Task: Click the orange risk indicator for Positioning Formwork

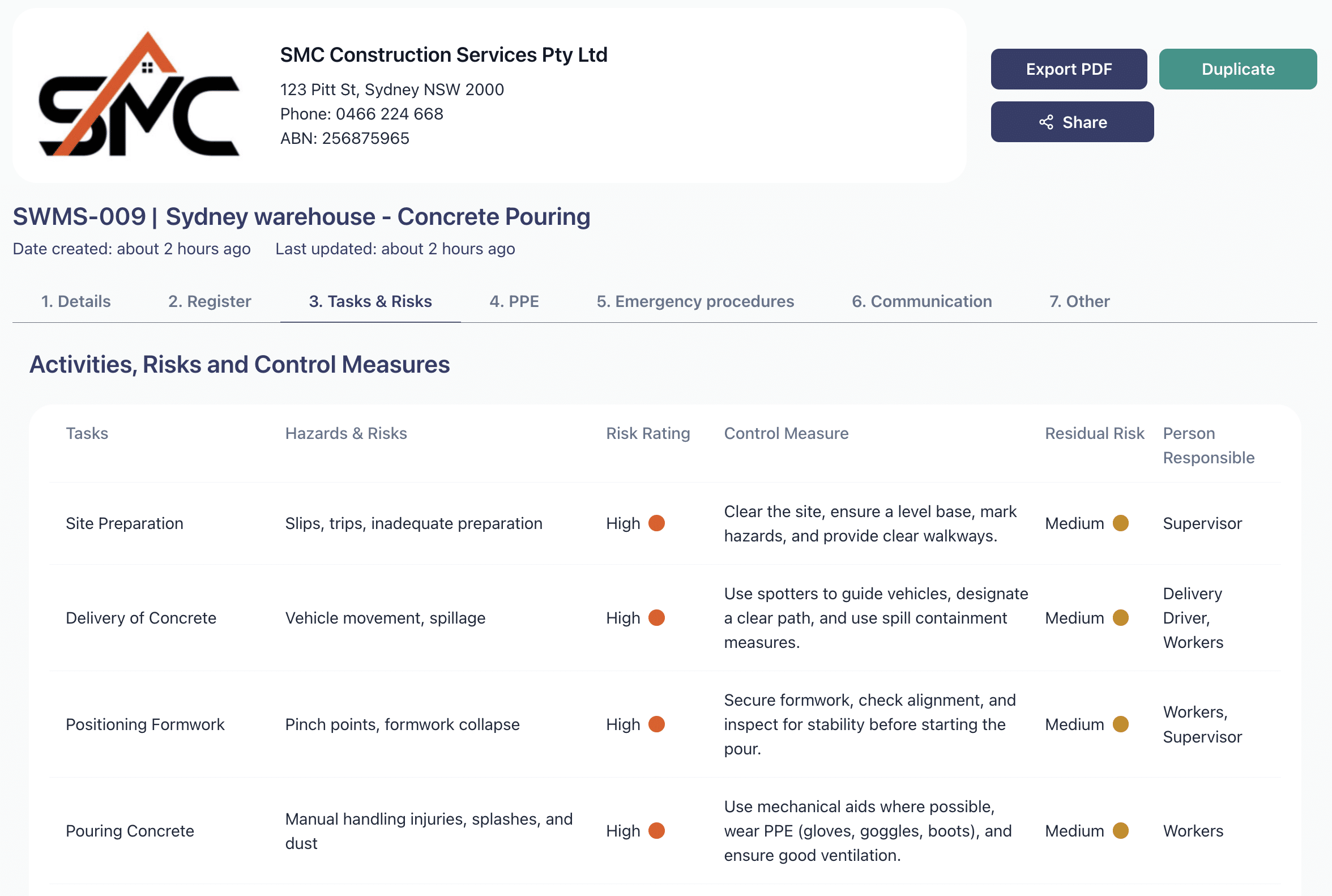Action: 658,724
